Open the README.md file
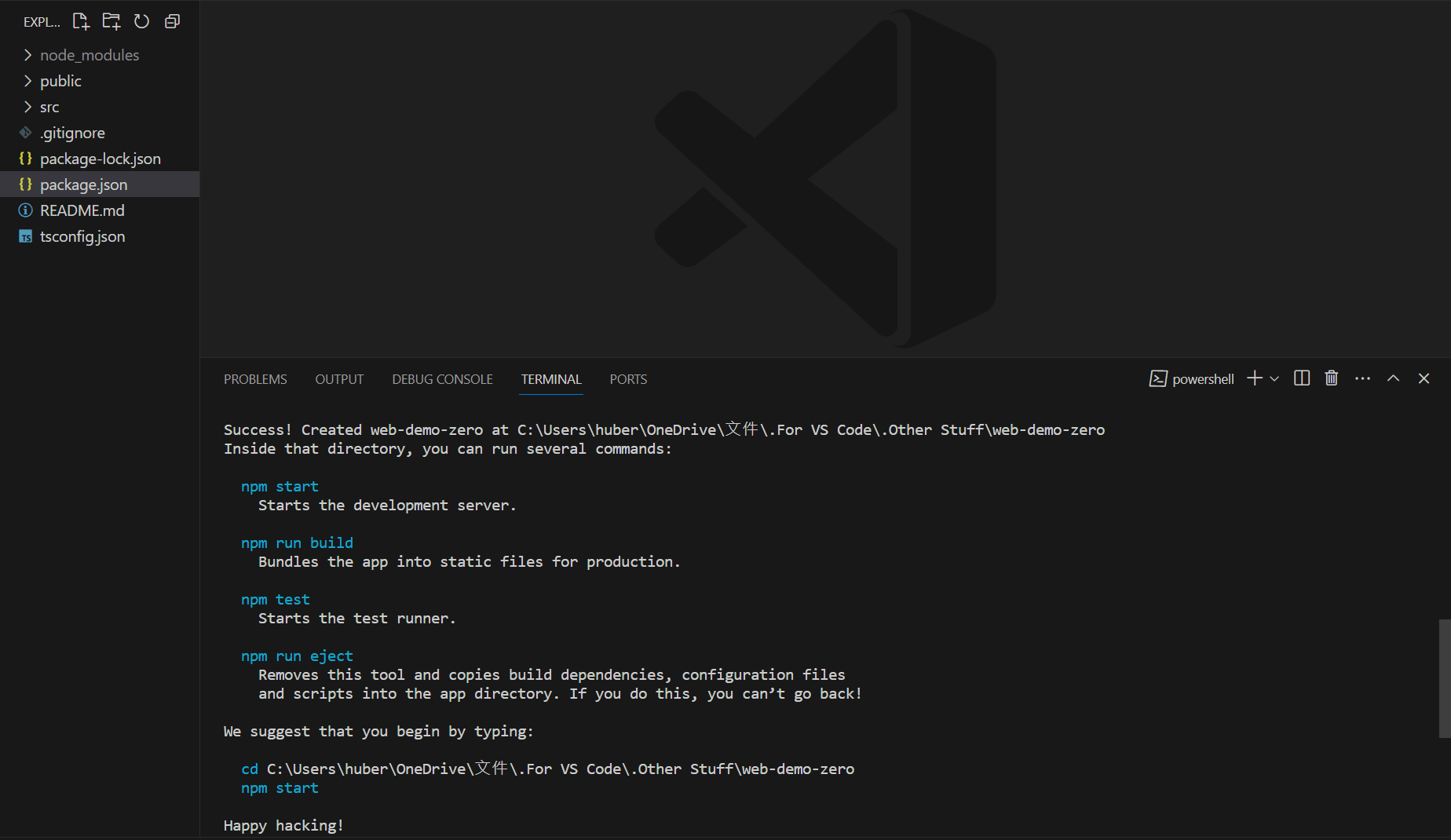 [100, 210]
